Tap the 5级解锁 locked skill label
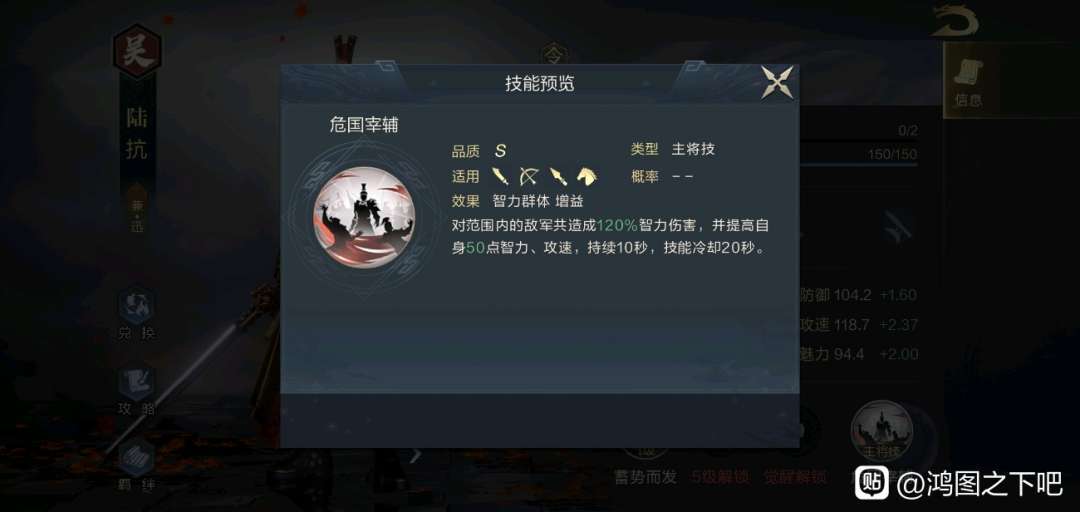Image resolution: width=1080 pixels, height=512 pixels. point(720,477)
